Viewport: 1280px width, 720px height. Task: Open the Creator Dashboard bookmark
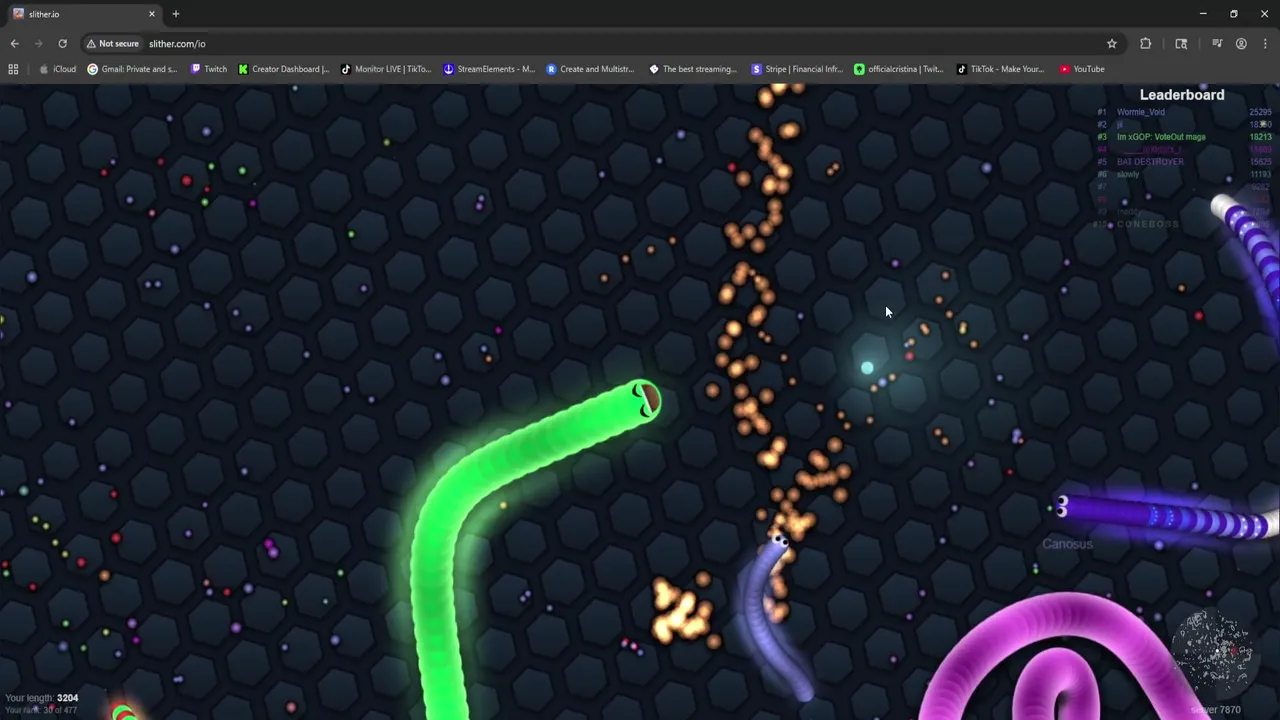click(x=283, y=69)
